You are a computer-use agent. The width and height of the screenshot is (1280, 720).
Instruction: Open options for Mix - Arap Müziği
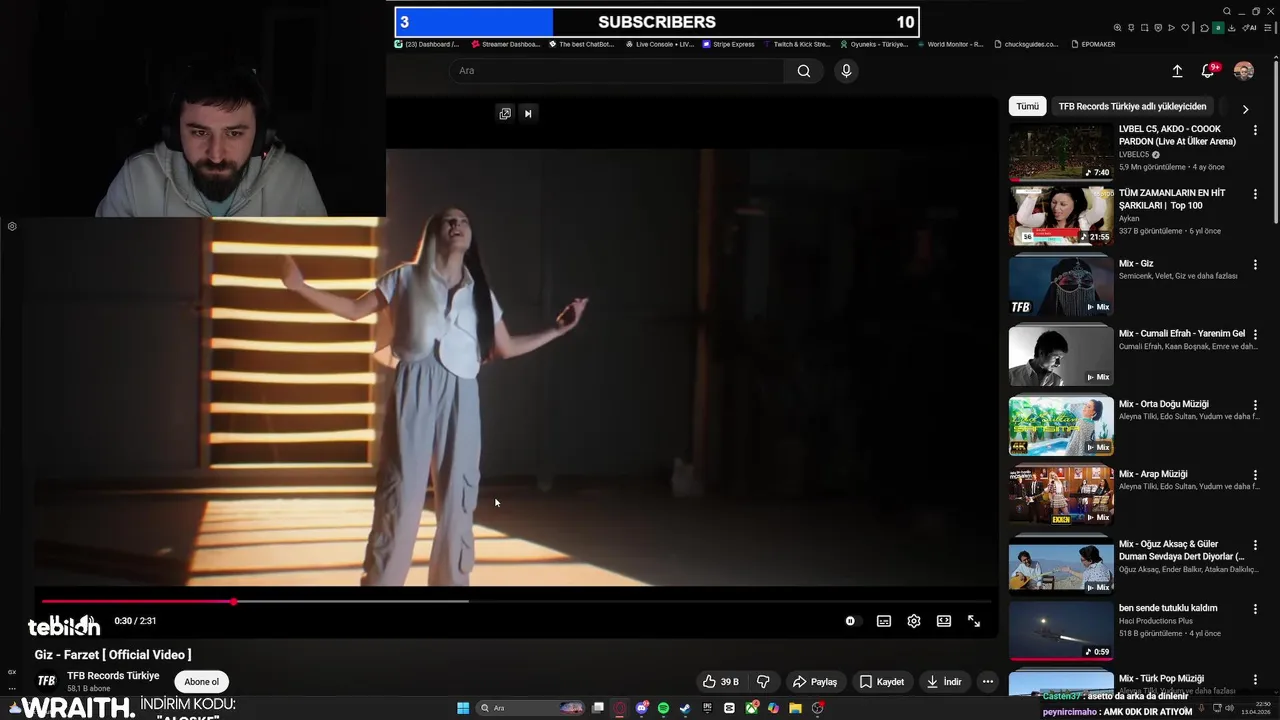pos(1255,474)
